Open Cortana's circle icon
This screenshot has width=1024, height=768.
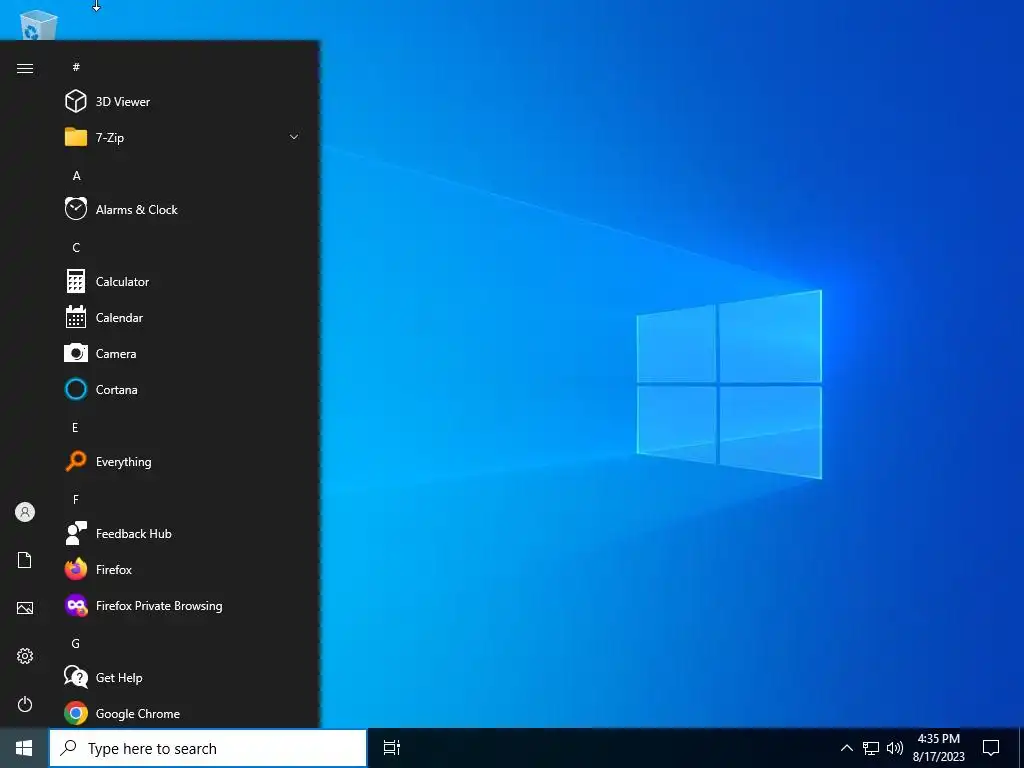coord(76,389)
